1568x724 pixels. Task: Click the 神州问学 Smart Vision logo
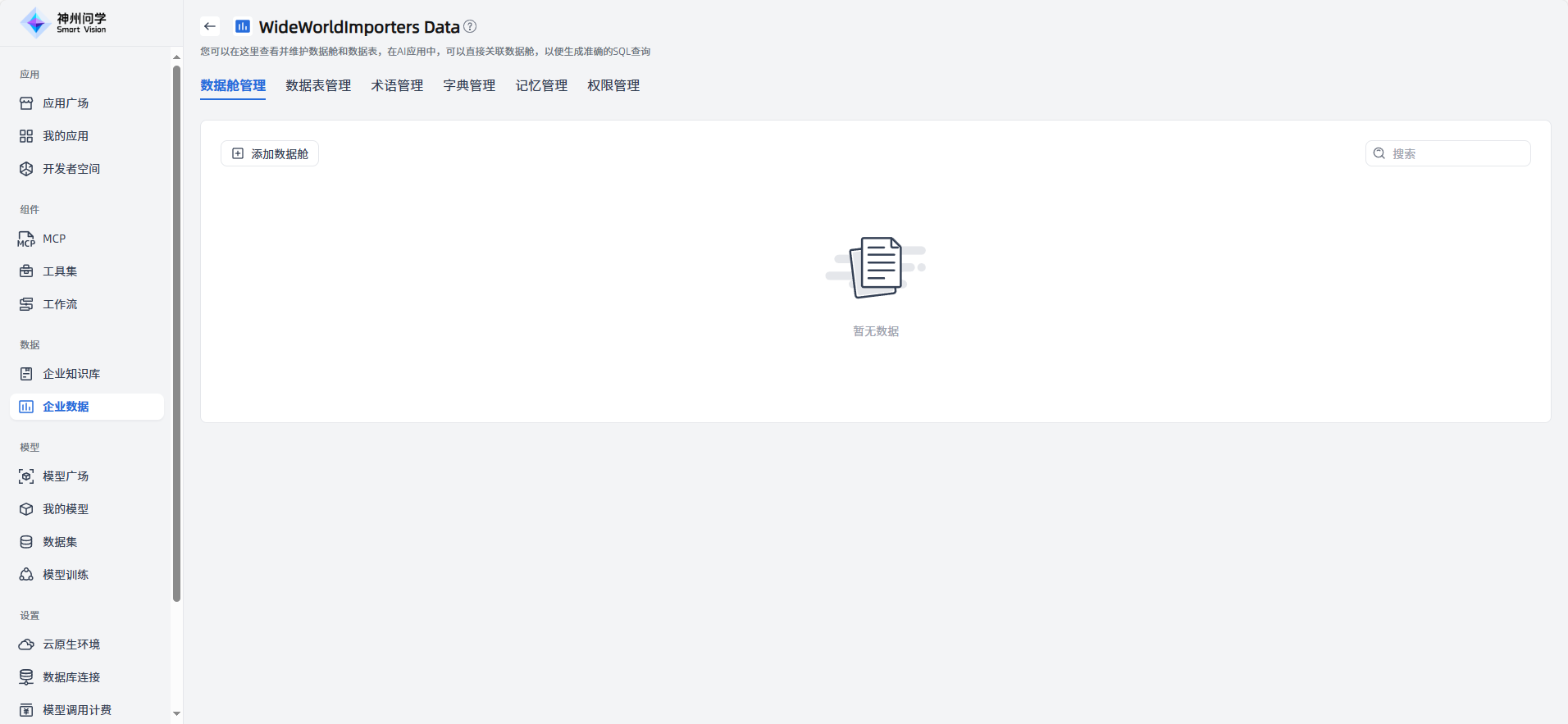pyautogui.click(x=64, y=23)
